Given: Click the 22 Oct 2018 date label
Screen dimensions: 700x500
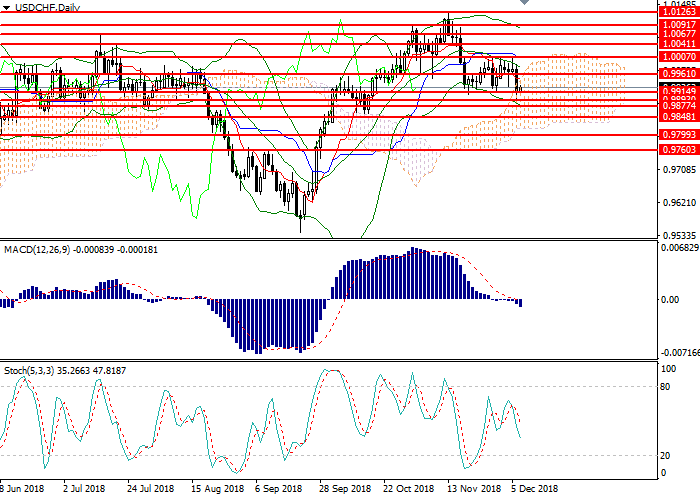Looking at the screenshot, I should click(x=407, y=490).
